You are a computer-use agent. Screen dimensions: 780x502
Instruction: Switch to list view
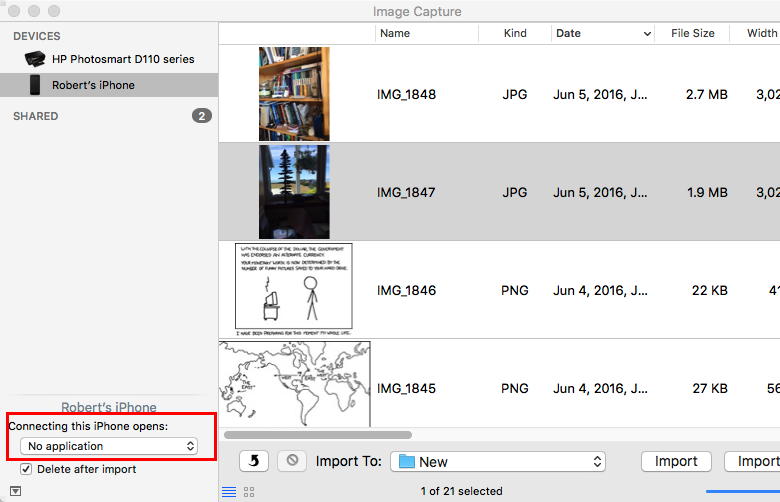point(229,491)
